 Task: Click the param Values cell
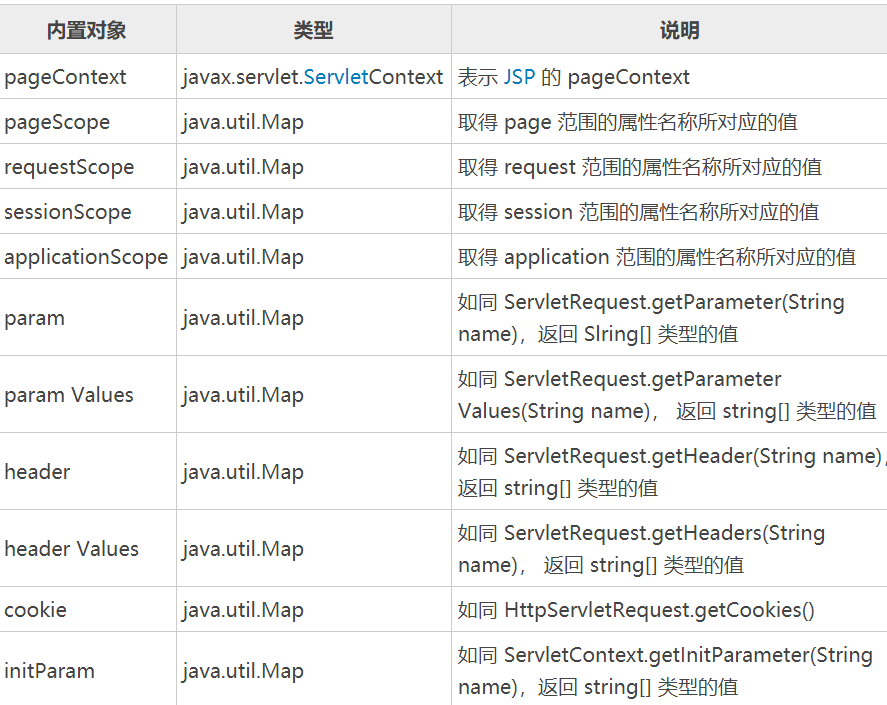(69, 395)
